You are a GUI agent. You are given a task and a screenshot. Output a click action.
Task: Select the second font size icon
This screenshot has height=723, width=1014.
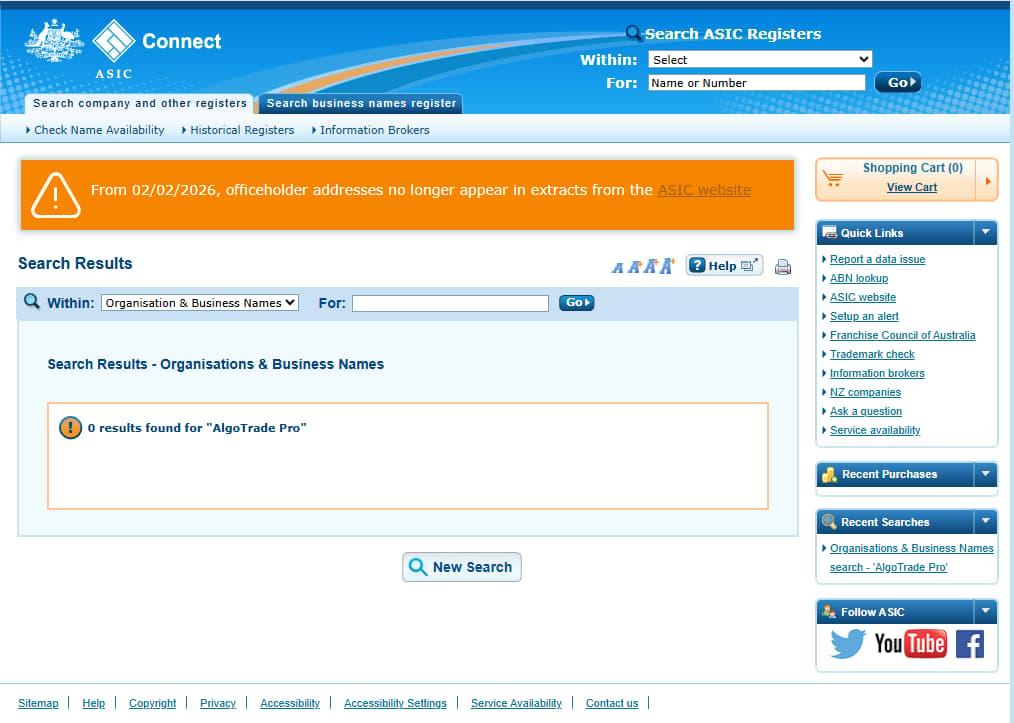coord(634,266)
